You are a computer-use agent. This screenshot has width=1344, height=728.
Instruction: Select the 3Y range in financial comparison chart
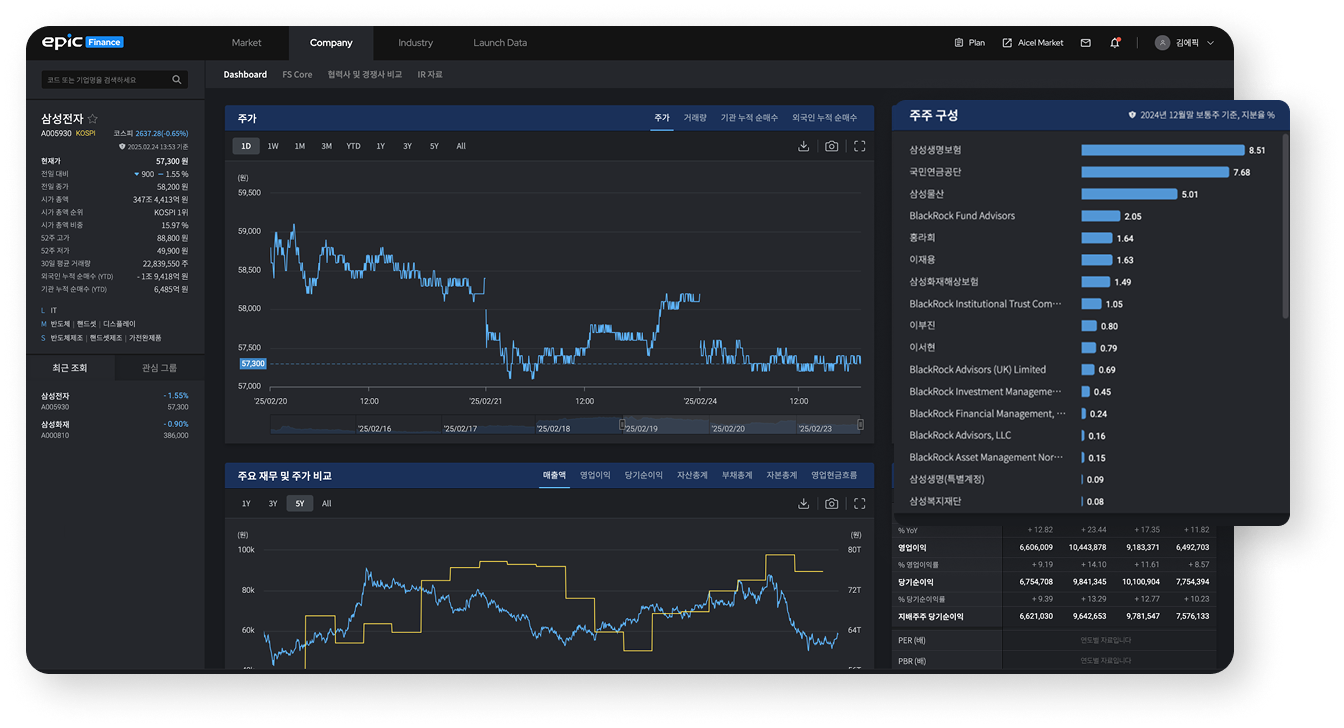point(273,504)
